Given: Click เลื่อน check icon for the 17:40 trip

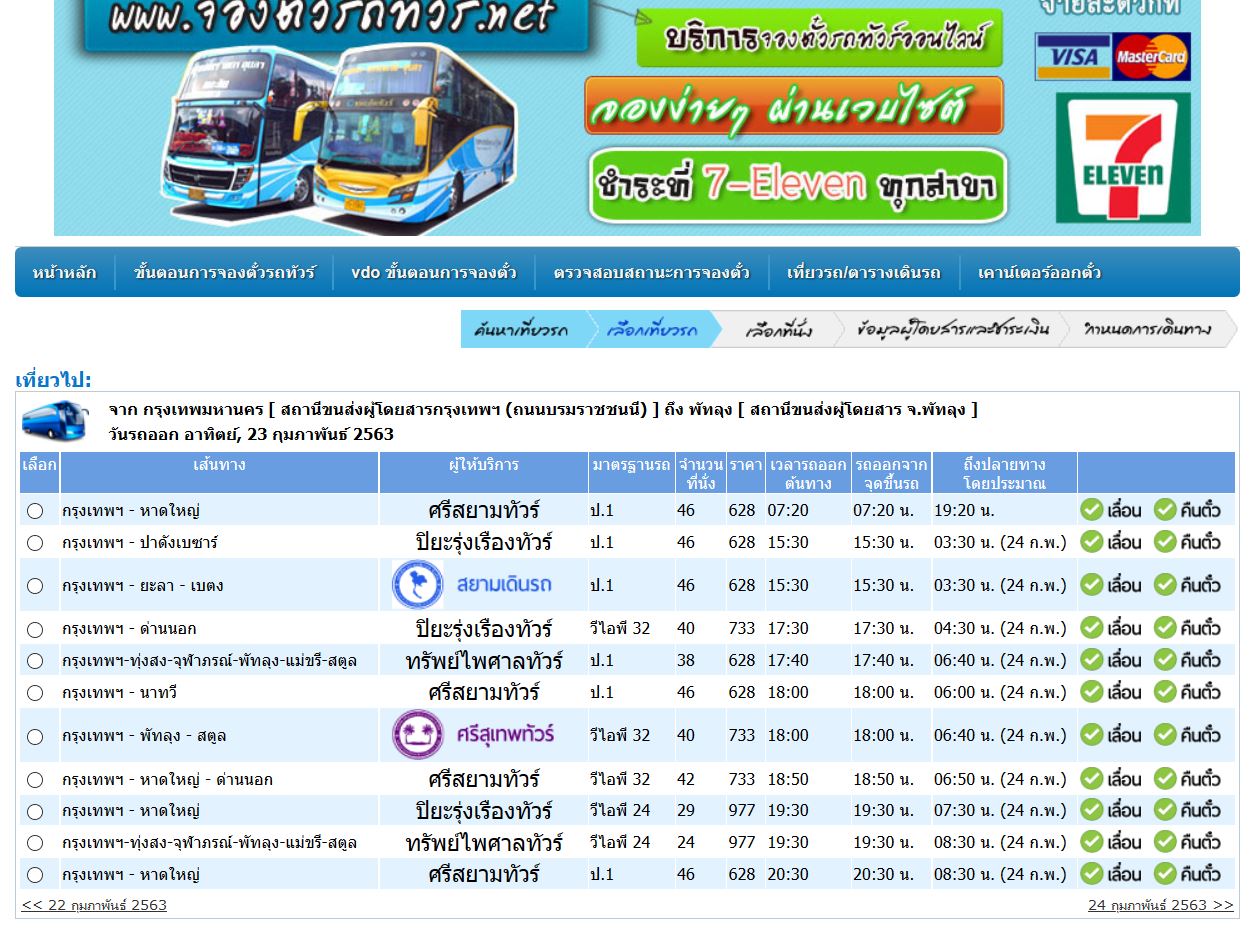Looking at the screenshot, I should pyautogui.click(x=1091, y=660).
